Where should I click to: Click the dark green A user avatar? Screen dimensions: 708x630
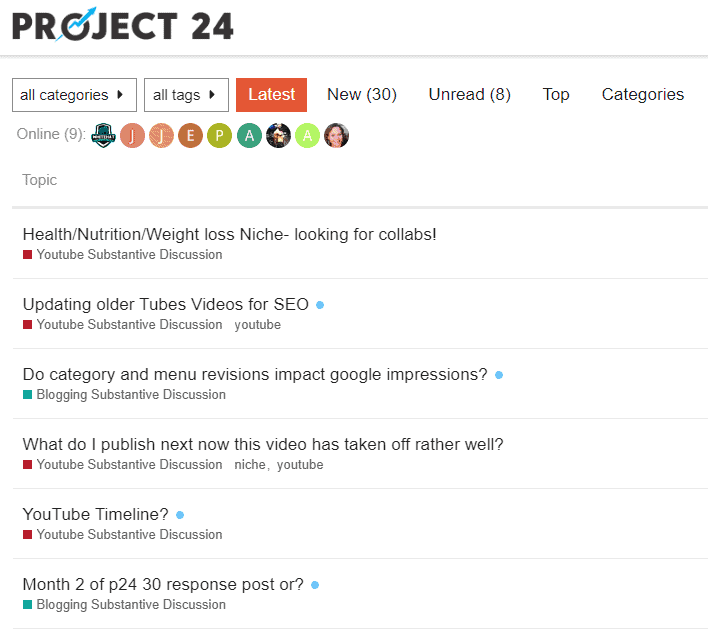(249, 135)
